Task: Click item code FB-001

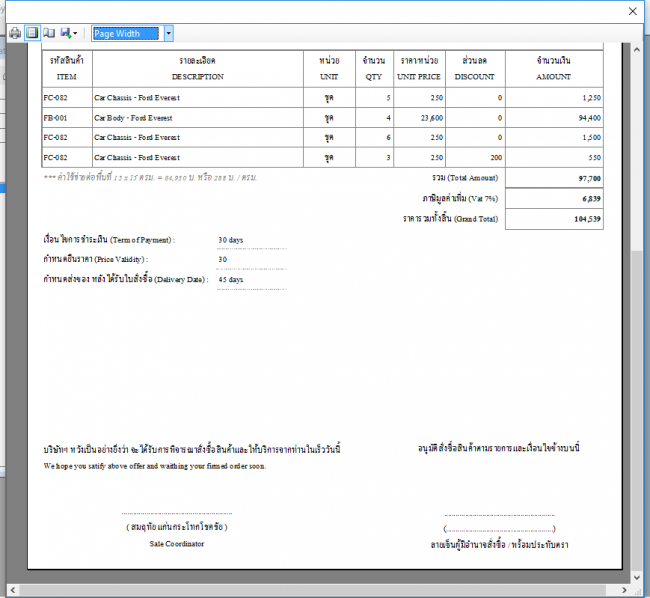Action: tap(55, 118)
